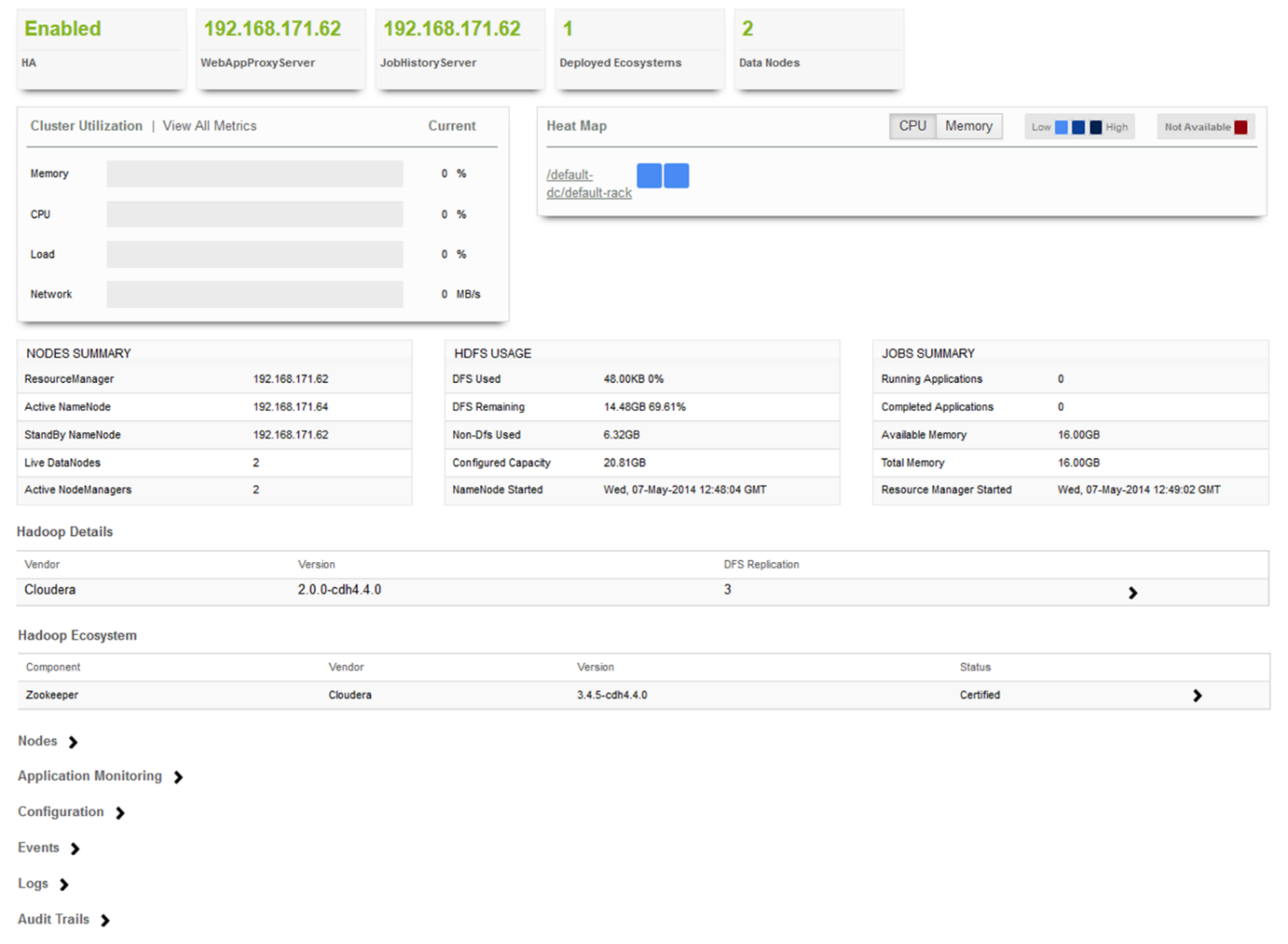This screenshot has width=1288, height=944.
Task: Open the /default-dc/default-rack link
Action: (x=588, y=184)
